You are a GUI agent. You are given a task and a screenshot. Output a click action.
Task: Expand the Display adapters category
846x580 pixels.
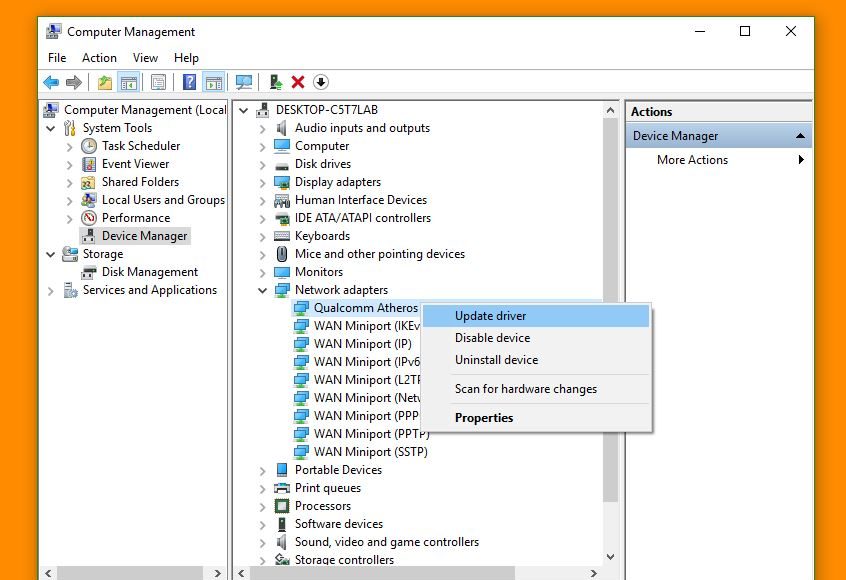point(263,182)
